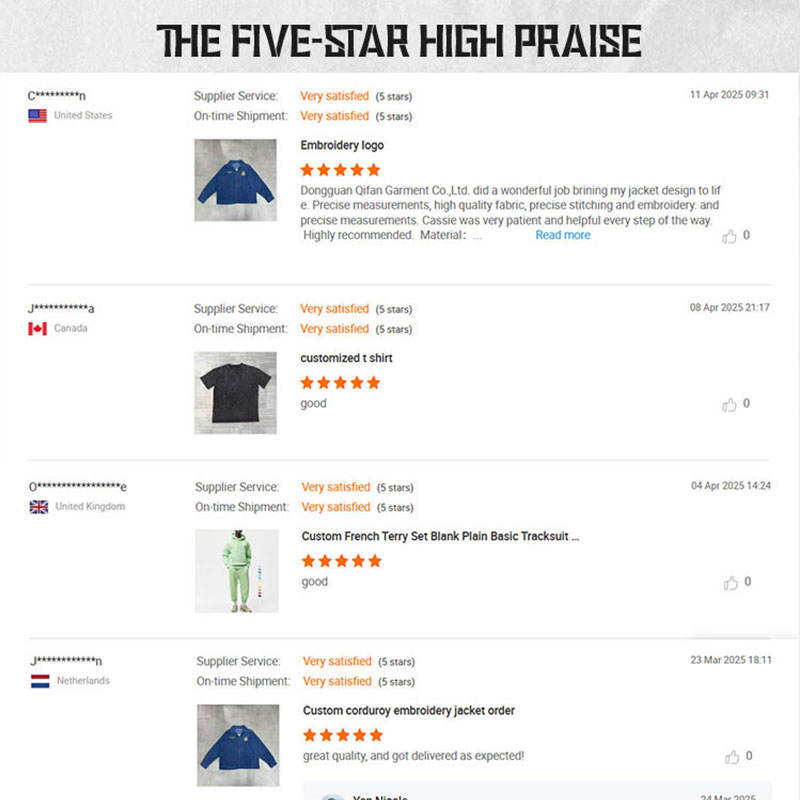Click the United Kingdom flag icon
The width and height of the screenshot is (800, 800).
[39, 507]
